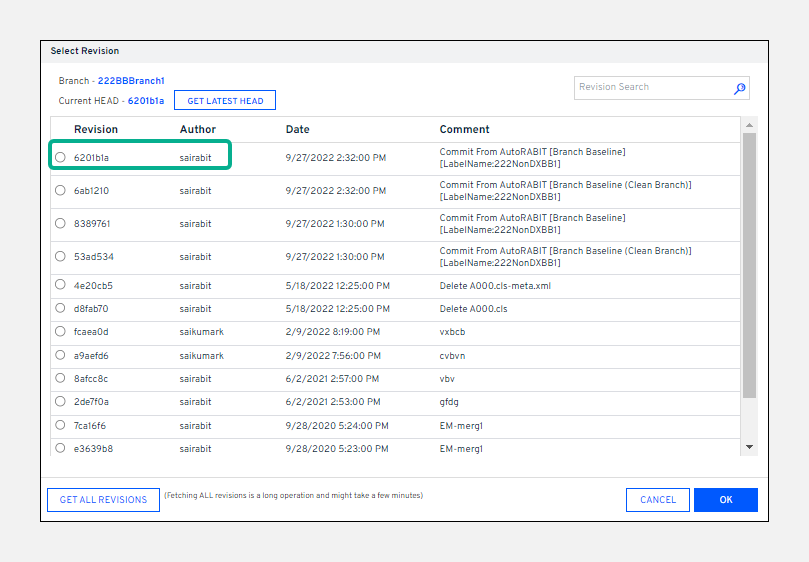Select revision 8afcc8c radio button
Viewport: 809px width, 562px height.
pos(60,379)
